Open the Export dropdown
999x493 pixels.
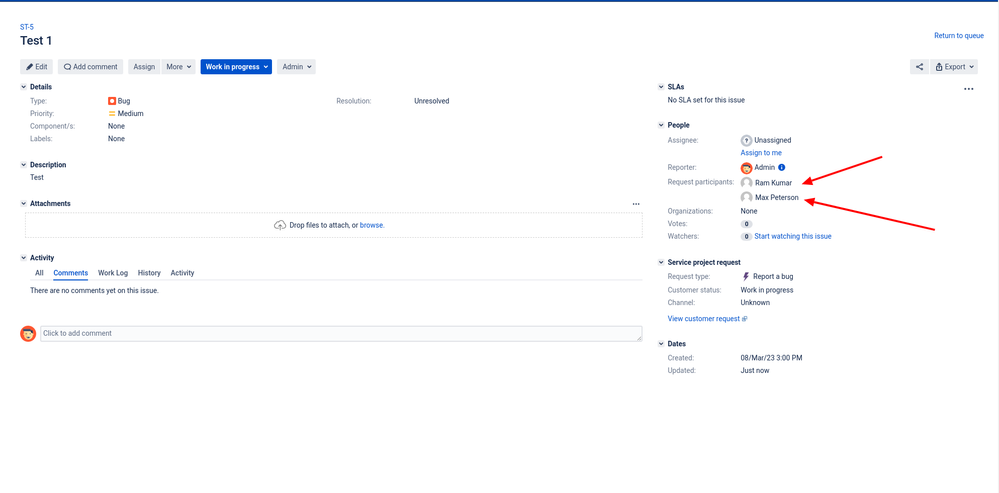tap(954, 67)
